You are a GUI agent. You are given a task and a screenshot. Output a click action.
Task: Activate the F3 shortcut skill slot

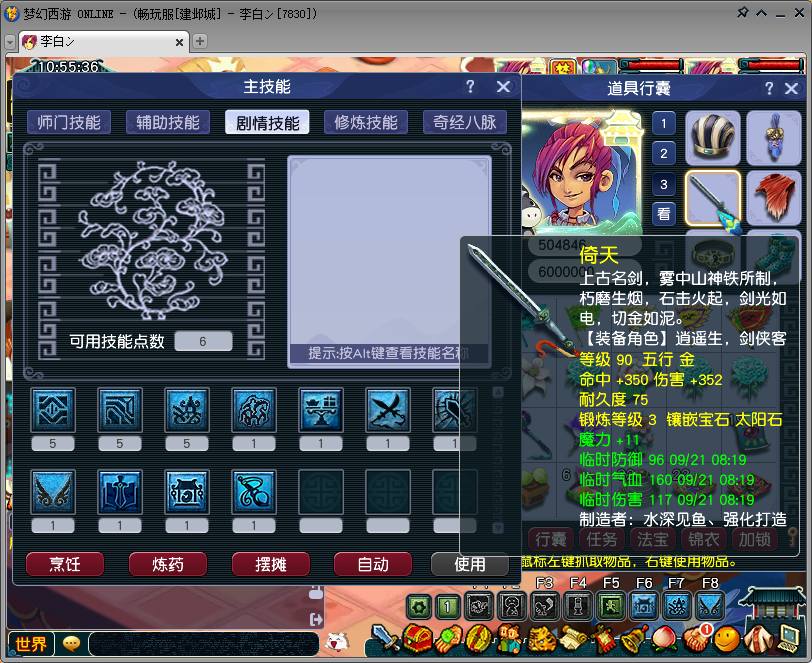click(545, 607)
